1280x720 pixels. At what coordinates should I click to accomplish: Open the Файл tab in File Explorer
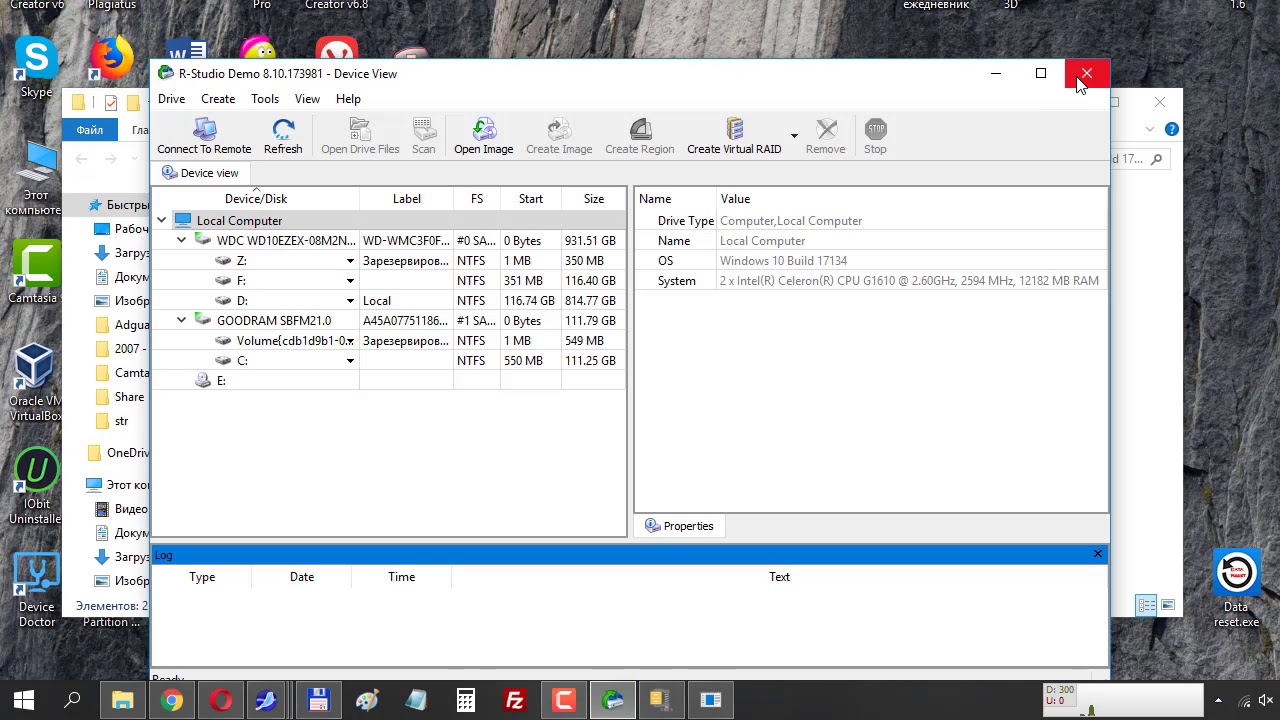pyautogui.click(x=89, y=129)
